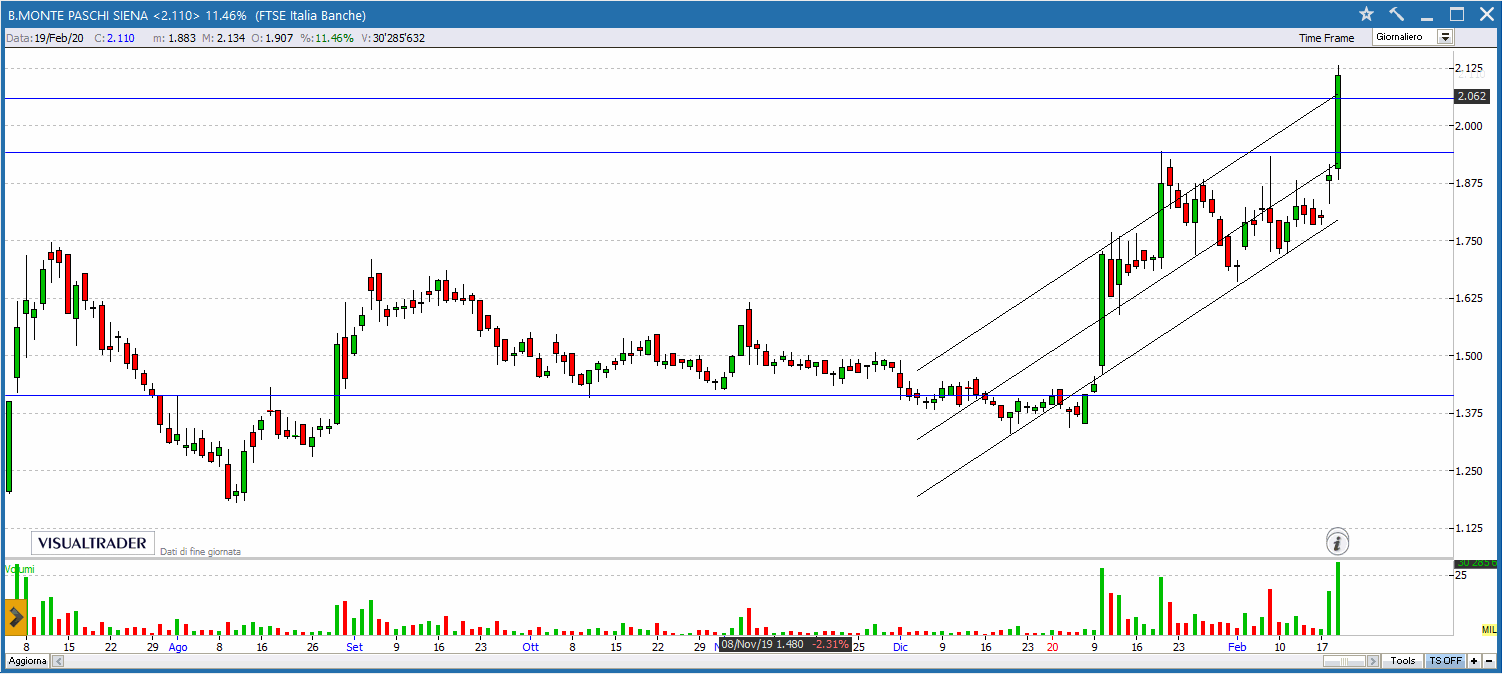The height and width of the screenshot is (674, 1502).
Task: Zoom out with the minus button
Action: tap(1489, 661)
